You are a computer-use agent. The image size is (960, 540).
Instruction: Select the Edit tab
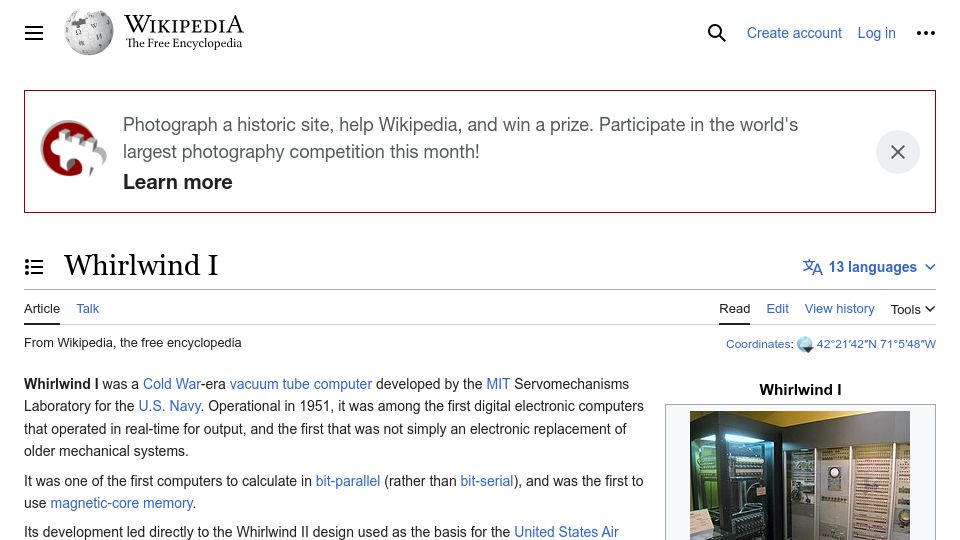(778, 309)
